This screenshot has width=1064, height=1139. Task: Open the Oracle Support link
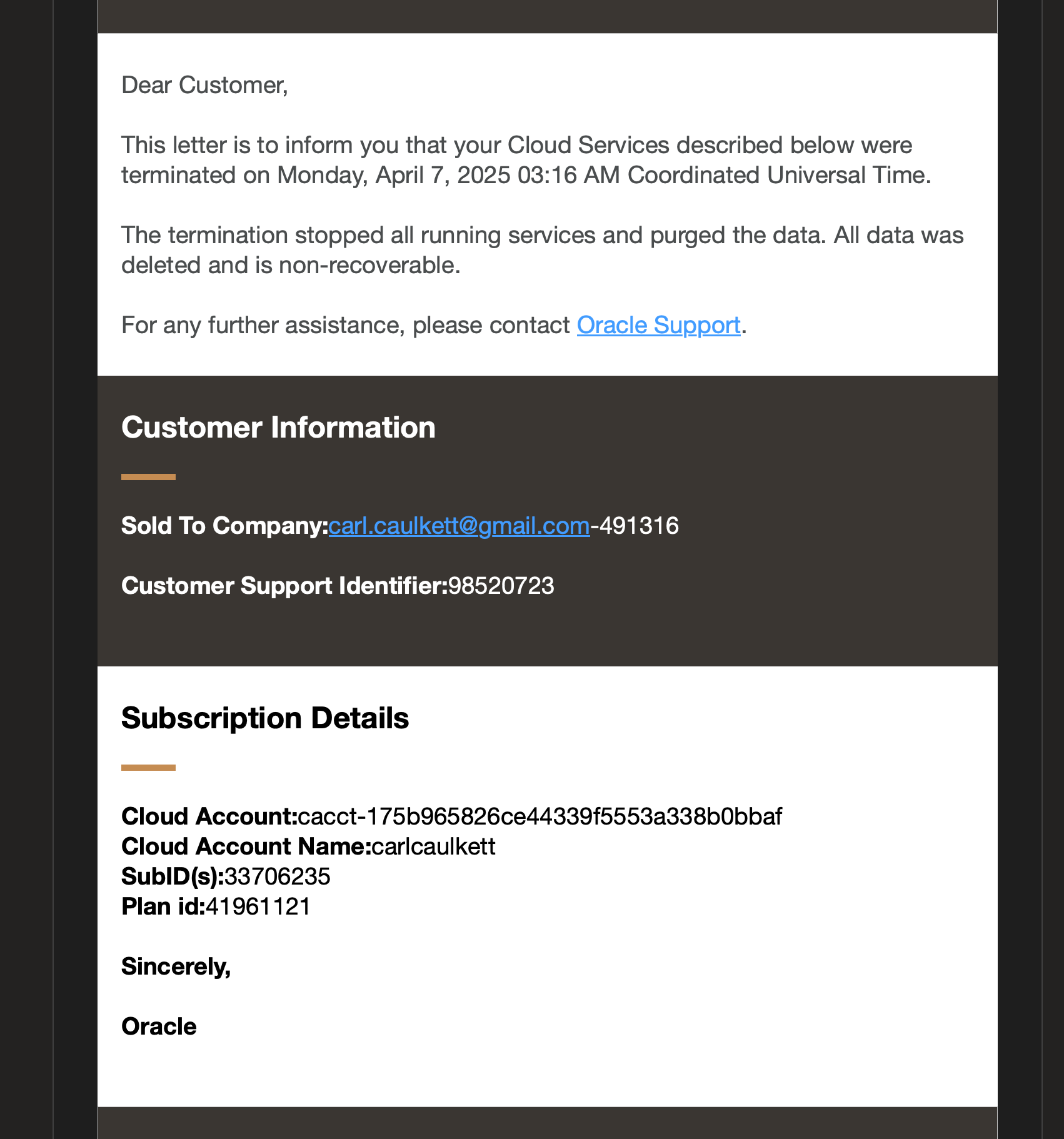click(658, 325)
